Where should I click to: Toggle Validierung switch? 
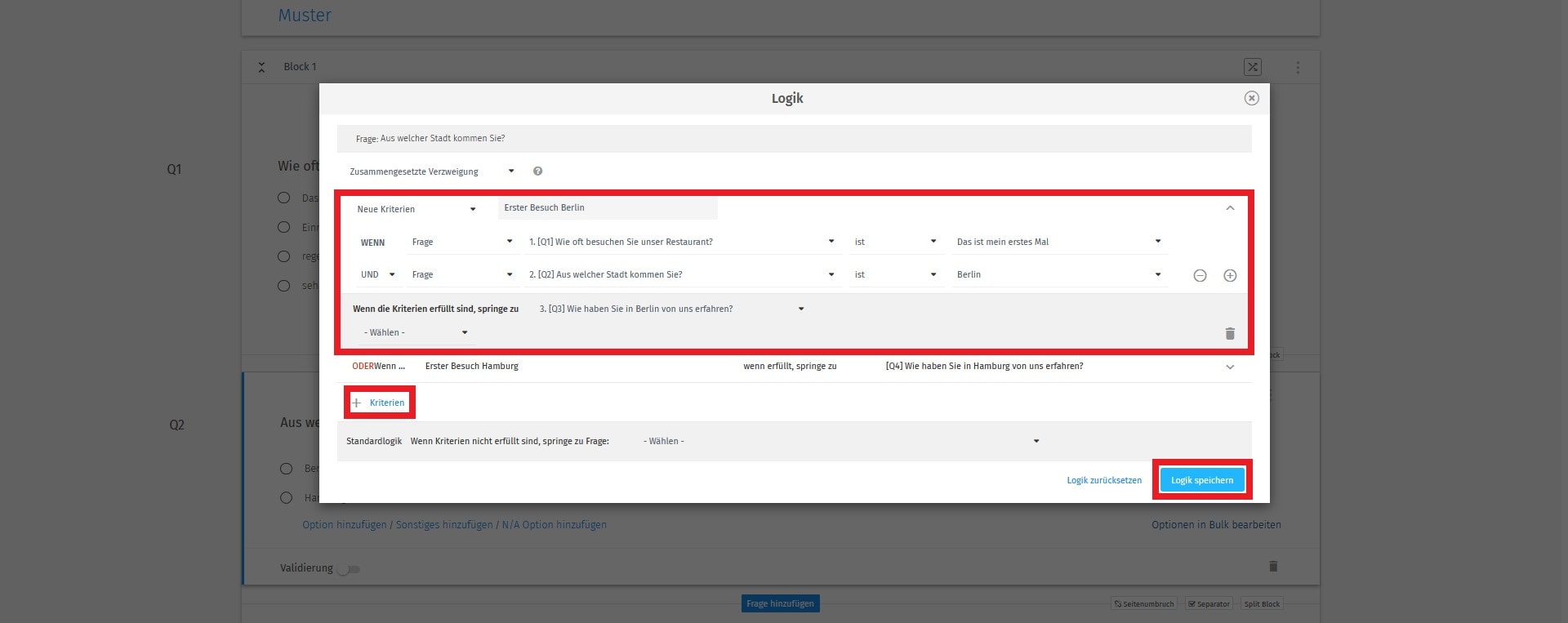click(x=349, y=569)
